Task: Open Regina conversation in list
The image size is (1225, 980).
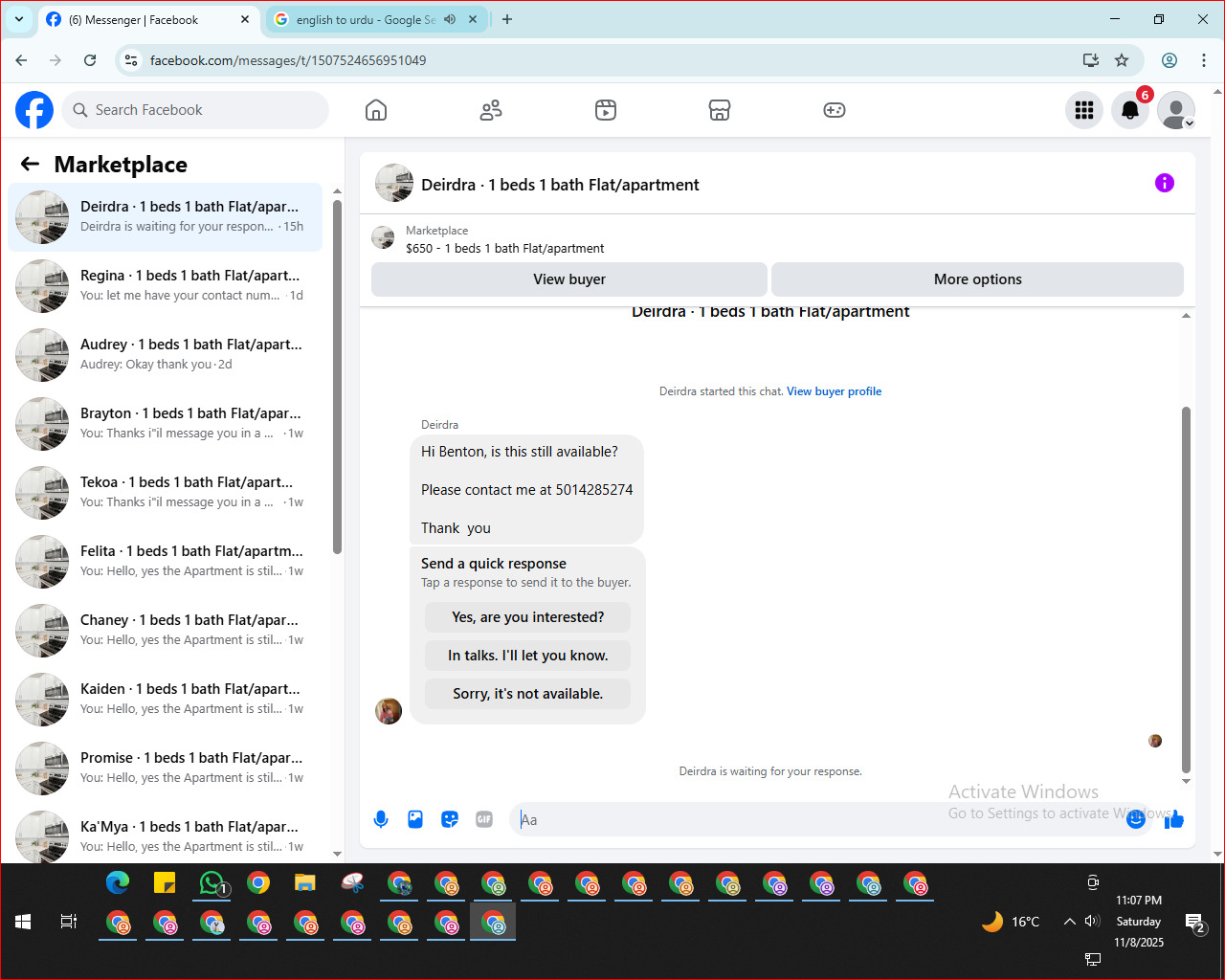Action: pos(165,286)
